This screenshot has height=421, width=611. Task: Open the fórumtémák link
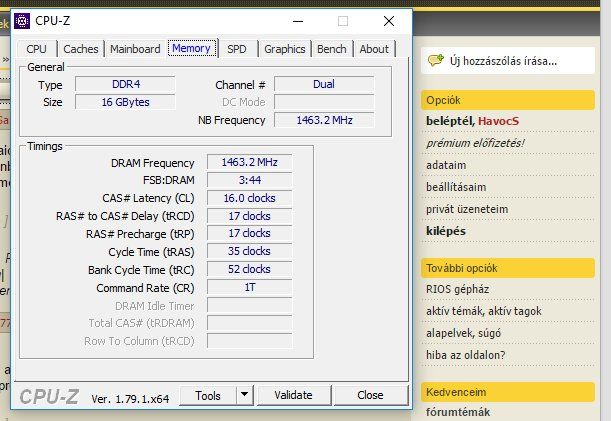point(458,412)
